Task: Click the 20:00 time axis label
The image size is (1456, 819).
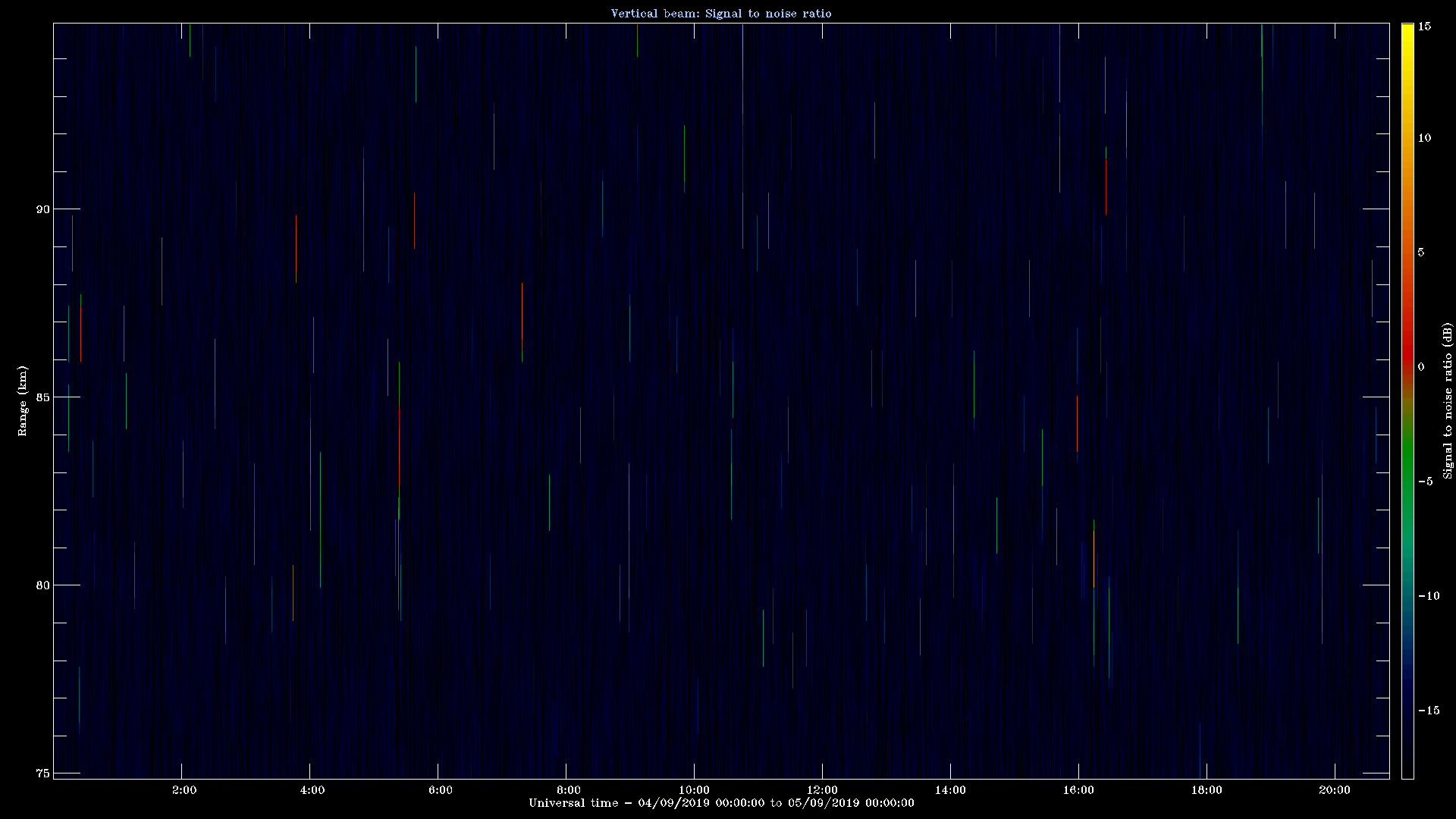Action: click(1335, 790)
